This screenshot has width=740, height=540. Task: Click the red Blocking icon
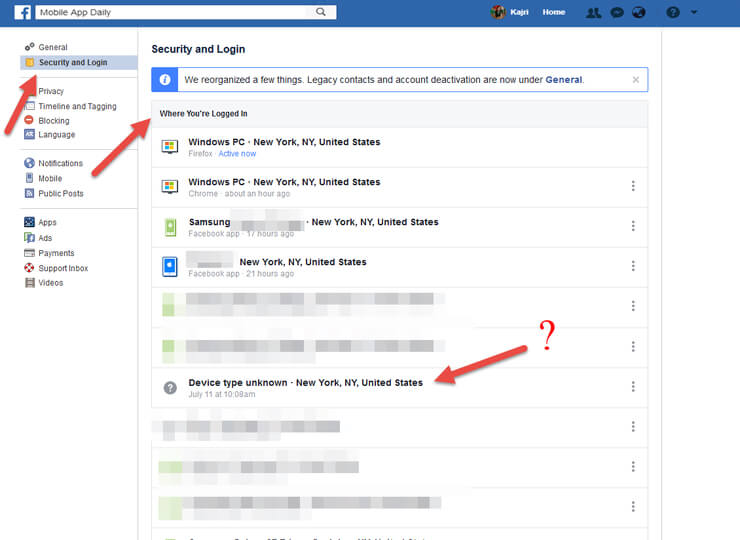(x=29, y=120)
